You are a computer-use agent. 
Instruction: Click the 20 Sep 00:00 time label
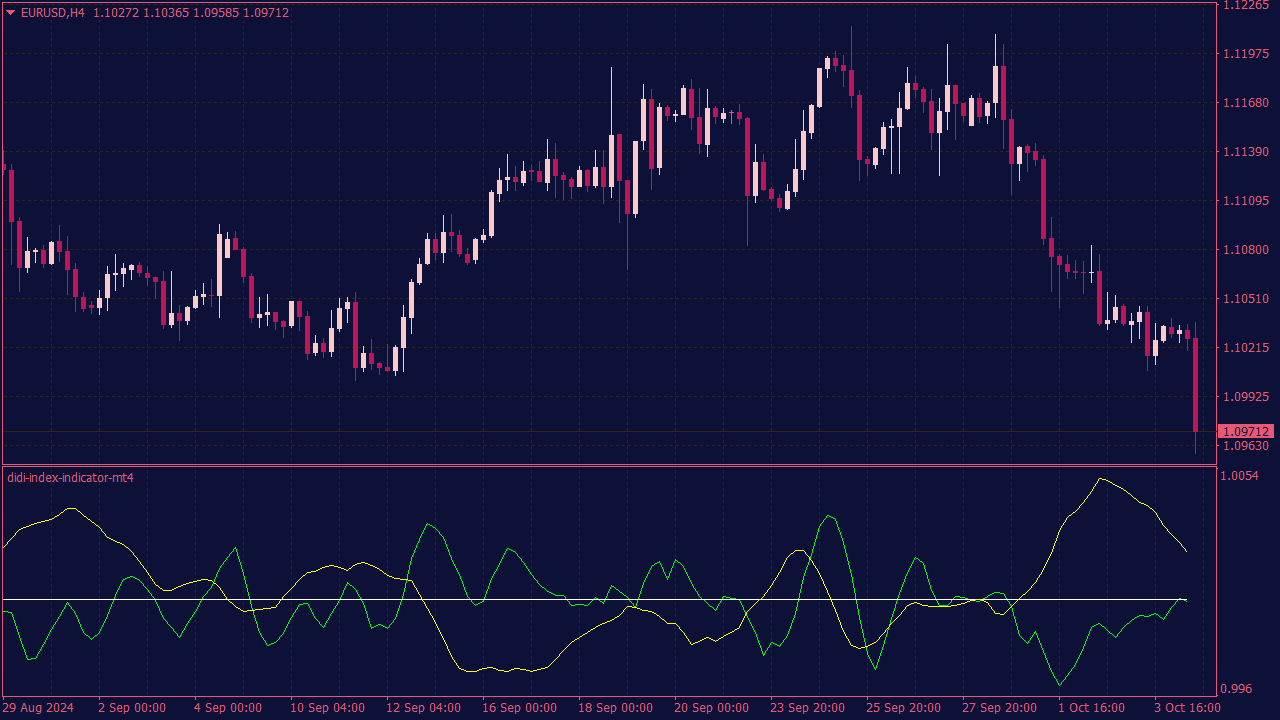click(711, 708)
